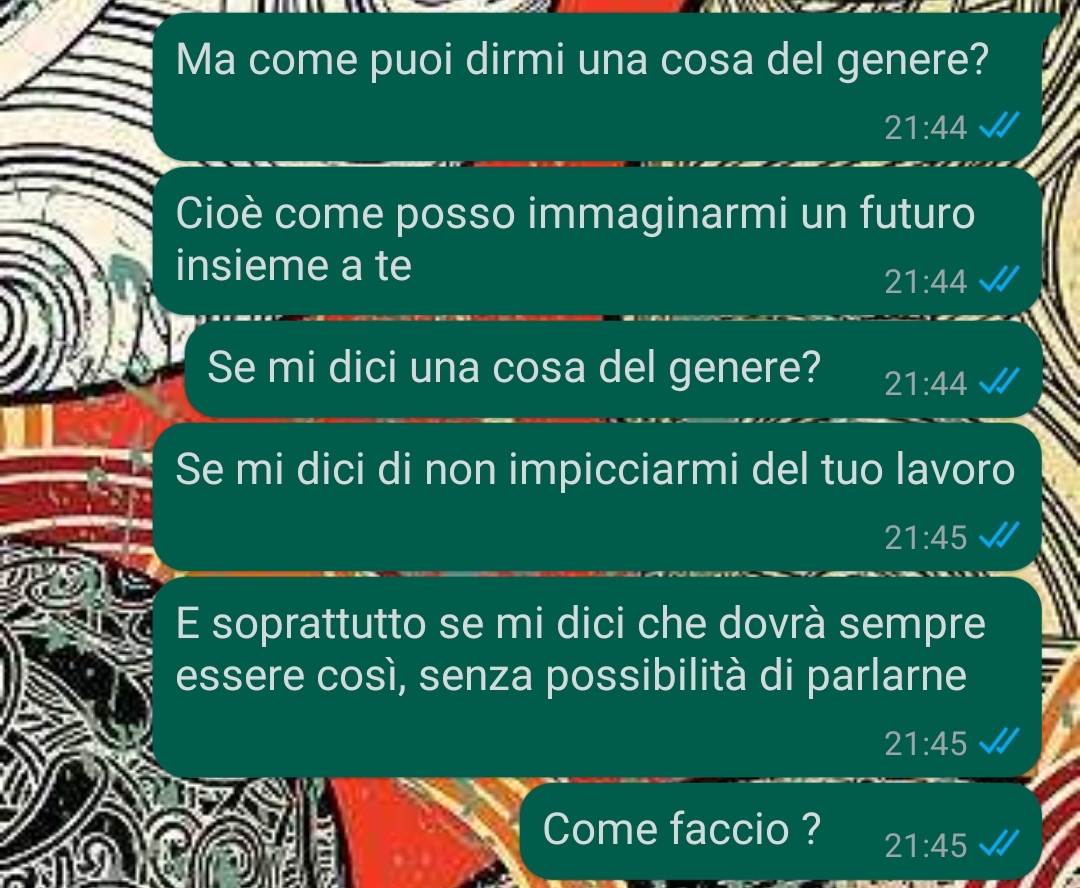Tap the 21:44 timestamp on the first message

pyautogui.click(x=926, y=128)
